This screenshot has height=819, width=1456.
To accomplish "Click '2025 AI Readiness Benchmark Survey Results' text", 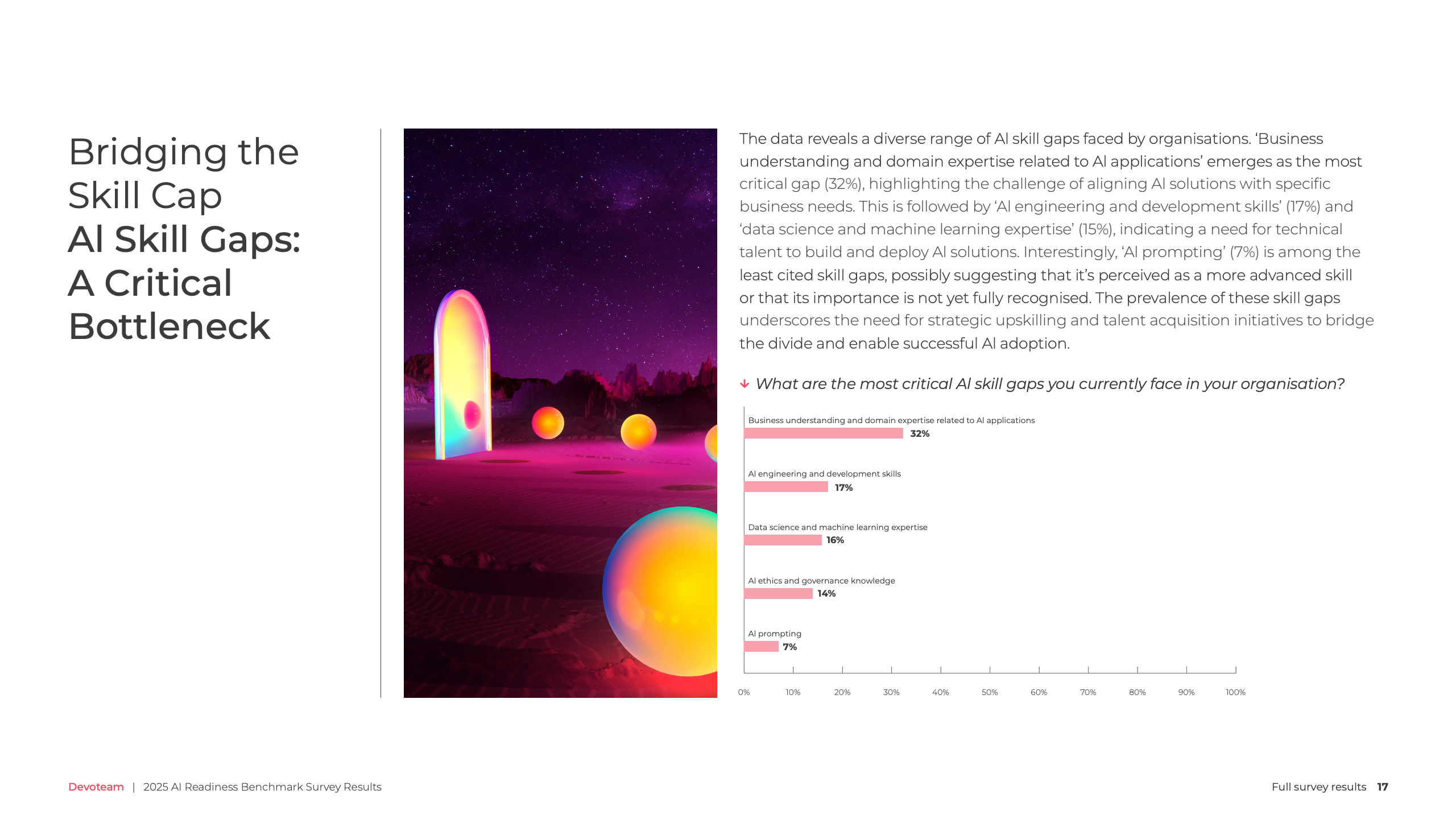I will click(x=262, y=787).
